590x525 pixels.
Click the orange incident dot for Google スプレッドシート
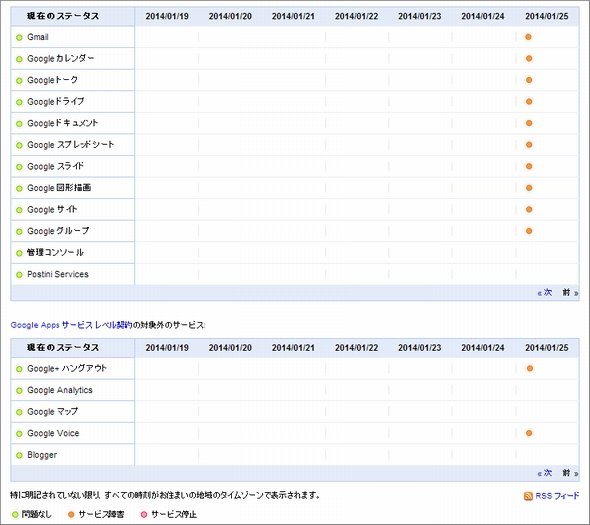point(529,145)
